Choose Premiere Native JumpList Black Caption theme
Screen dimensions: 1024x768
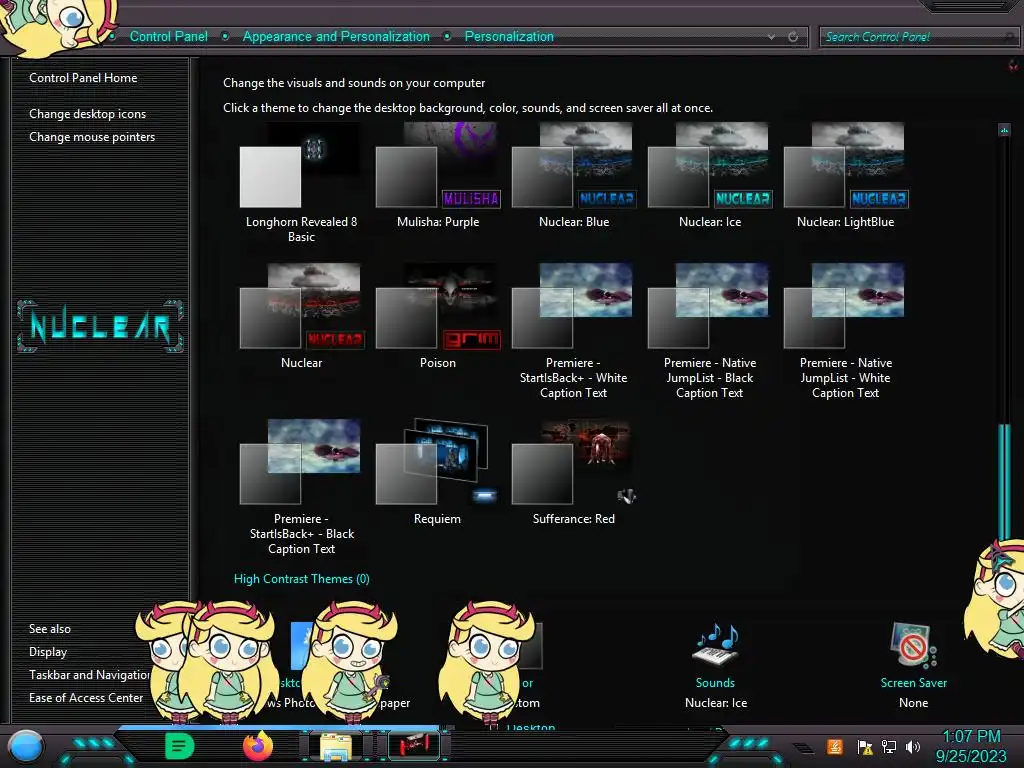tap(710, 332)
